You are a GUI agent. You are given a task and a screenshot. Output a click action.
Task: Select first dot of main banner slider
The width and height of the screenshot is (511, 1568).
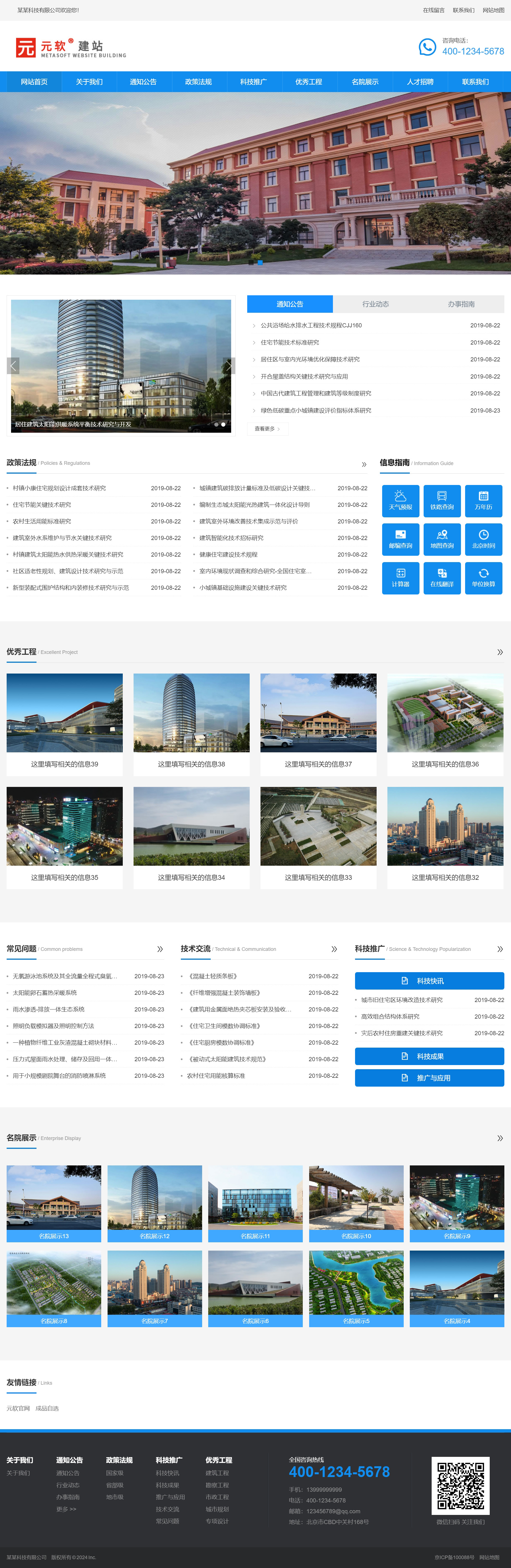[250, 262]
